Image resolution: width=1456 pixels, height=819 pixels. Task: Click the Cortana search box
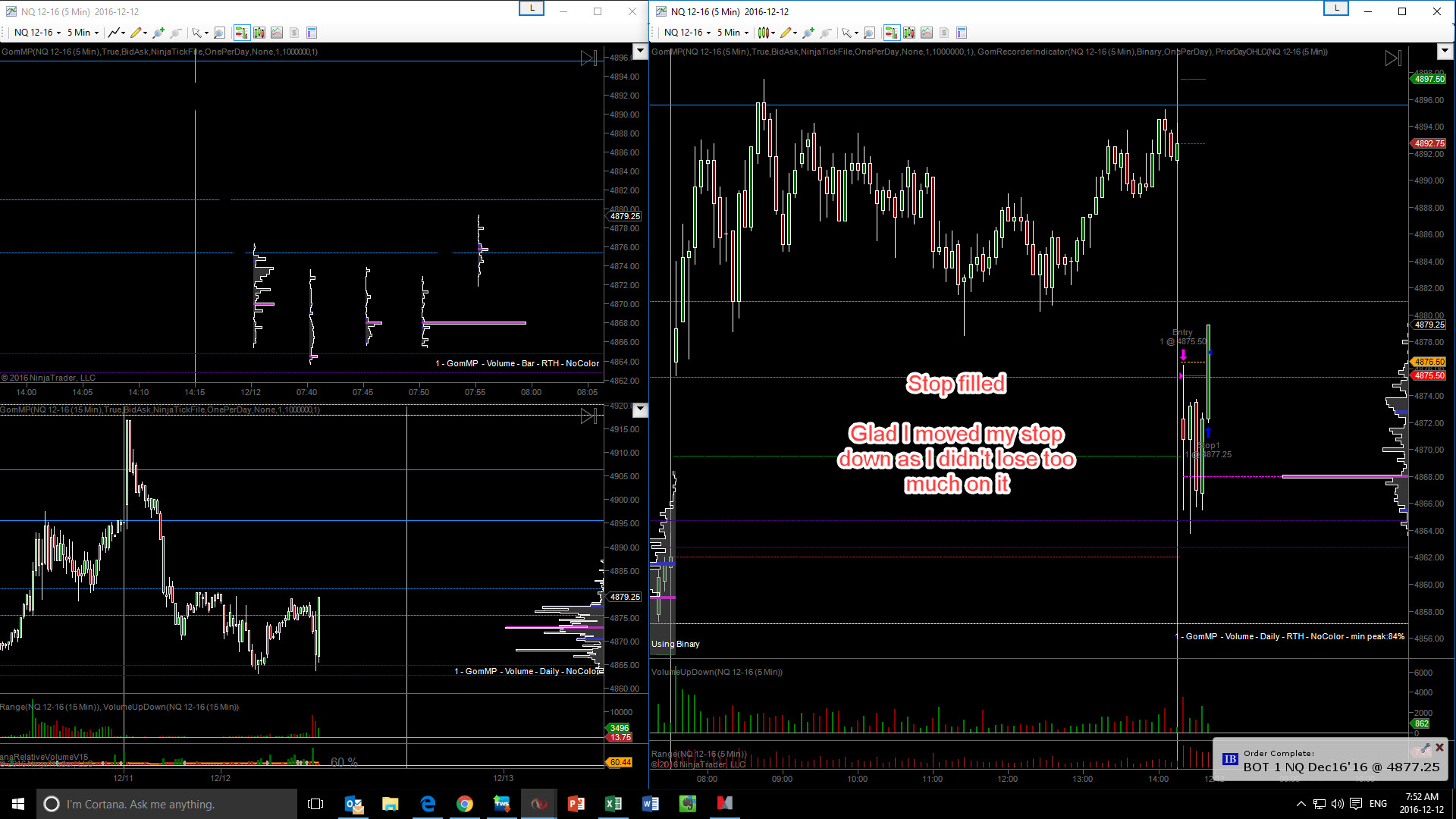pyautogui.click(x=167, y=804)
